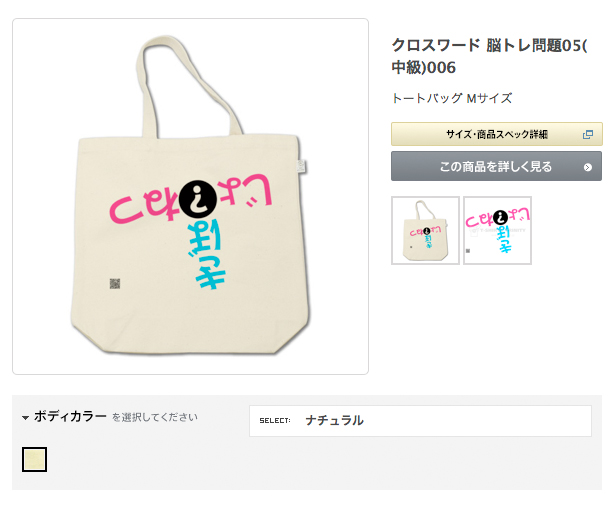
Task: Click the ボディカラー heading
Action: (x=70, y=417)
